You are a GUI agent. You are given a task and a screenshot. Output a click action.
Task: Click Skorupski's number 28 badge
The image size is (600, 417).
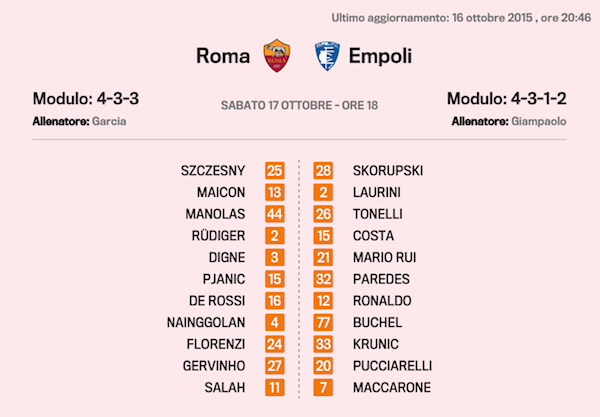(324, 170)
